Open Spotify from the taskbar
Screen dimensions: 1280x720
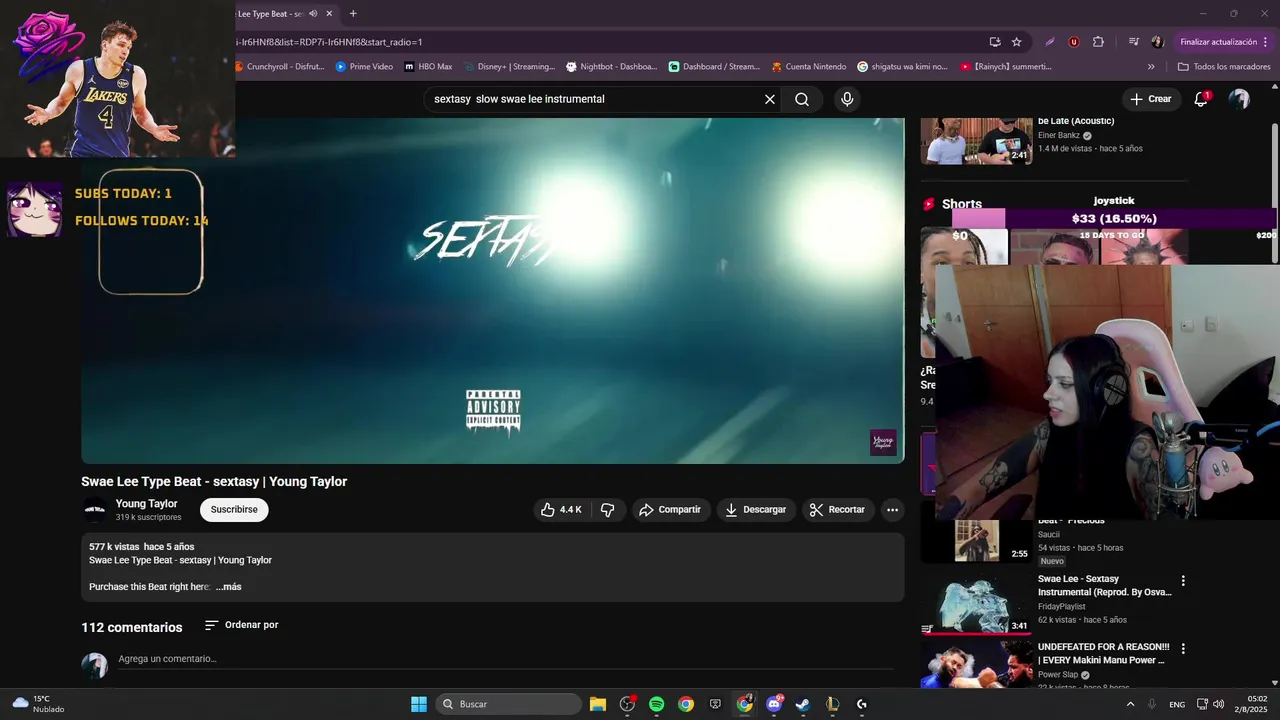(x=656, y=704)
